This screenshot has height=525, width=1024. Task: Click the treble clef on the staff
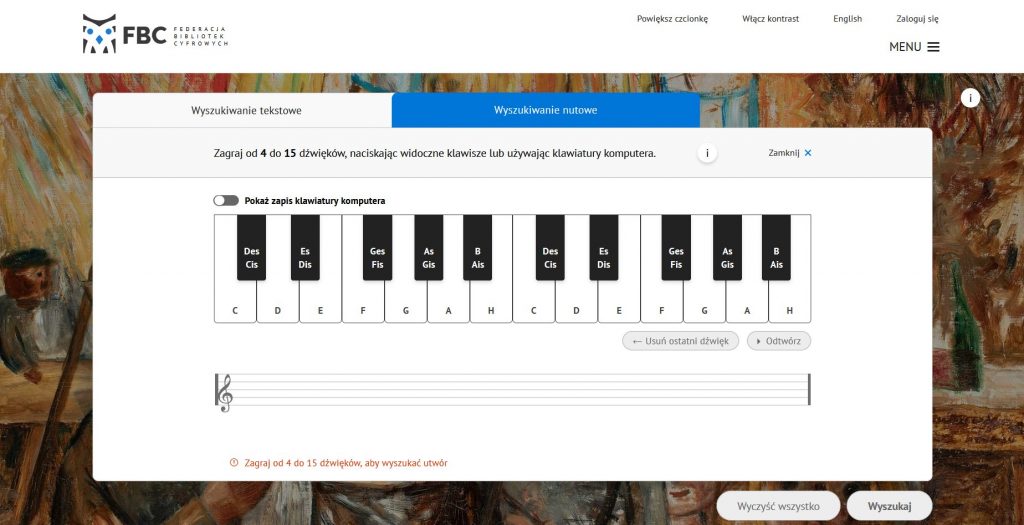coord(225,391)
